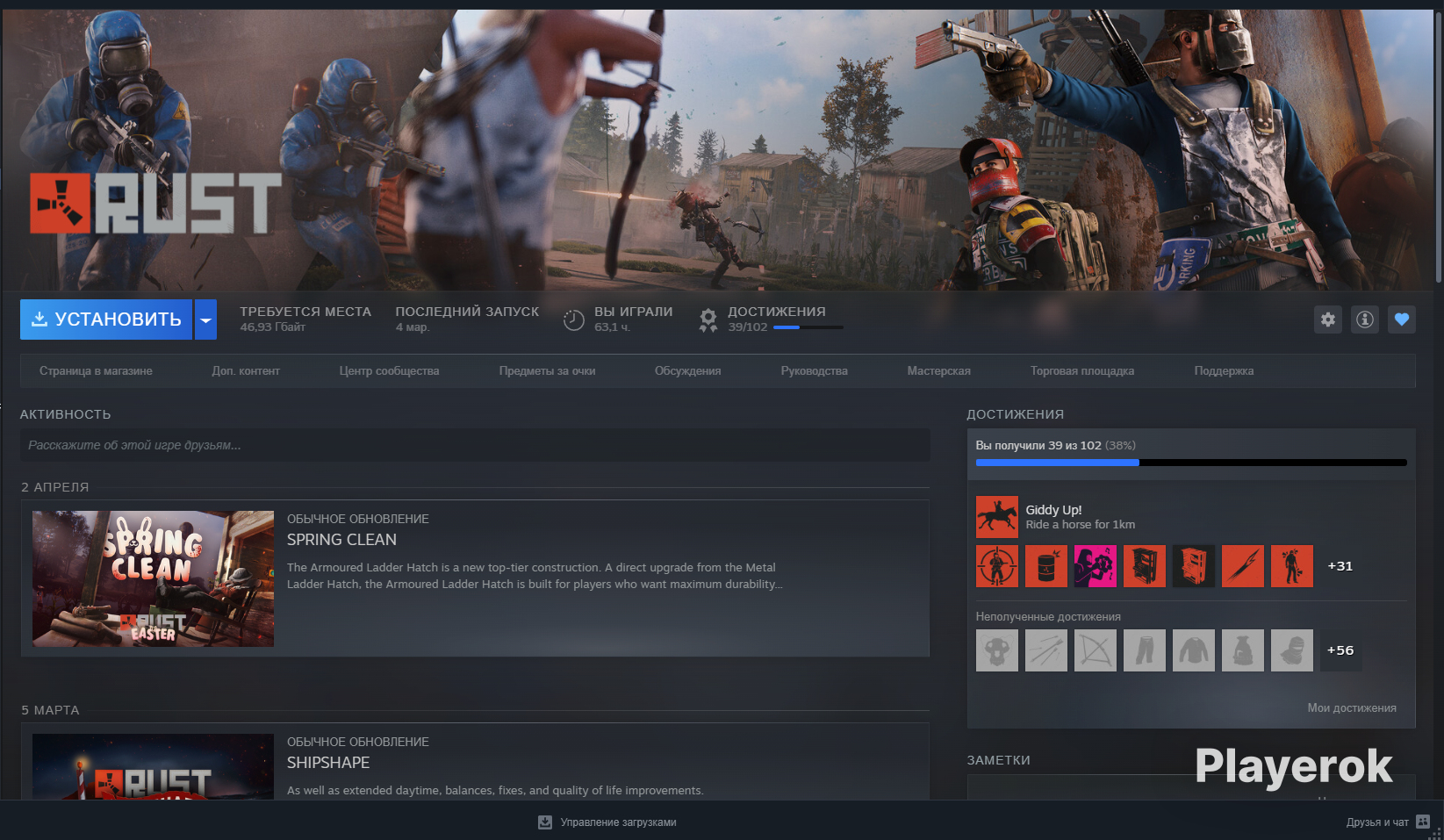Select the exploding barrel achievement icon

coord(1045,566)
